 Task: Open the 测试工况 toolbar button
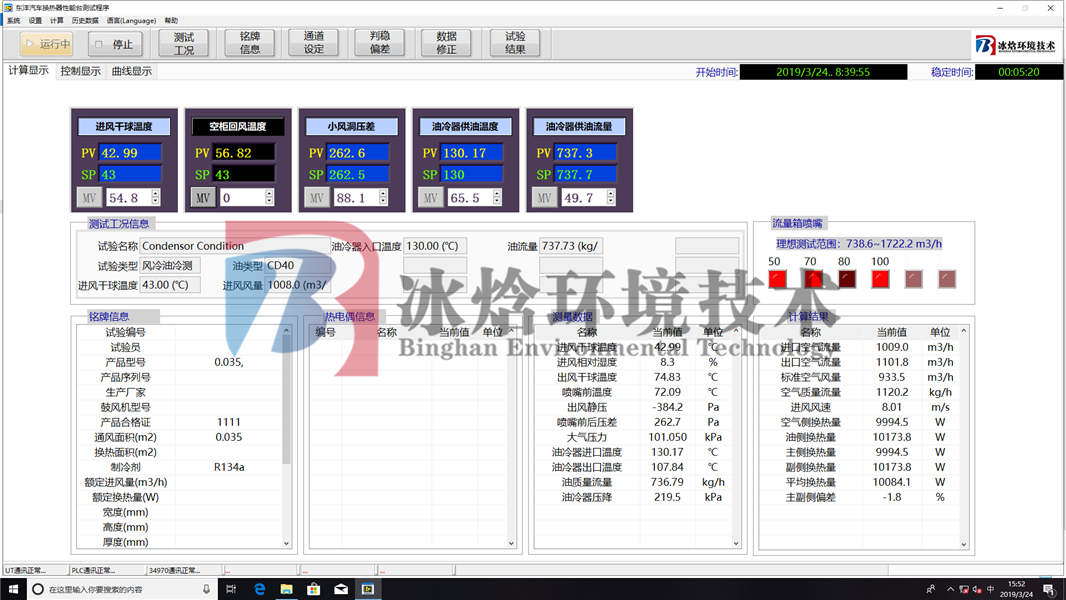tap(184, 43)
